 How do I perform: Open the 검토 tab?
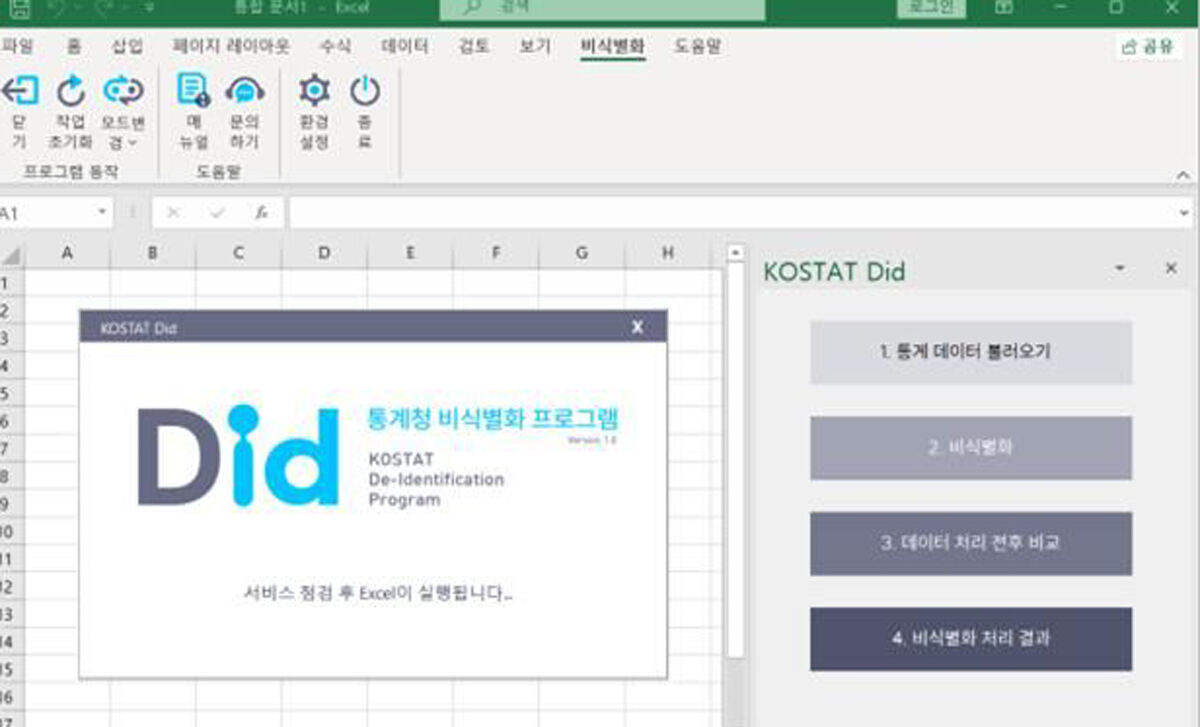474,46
